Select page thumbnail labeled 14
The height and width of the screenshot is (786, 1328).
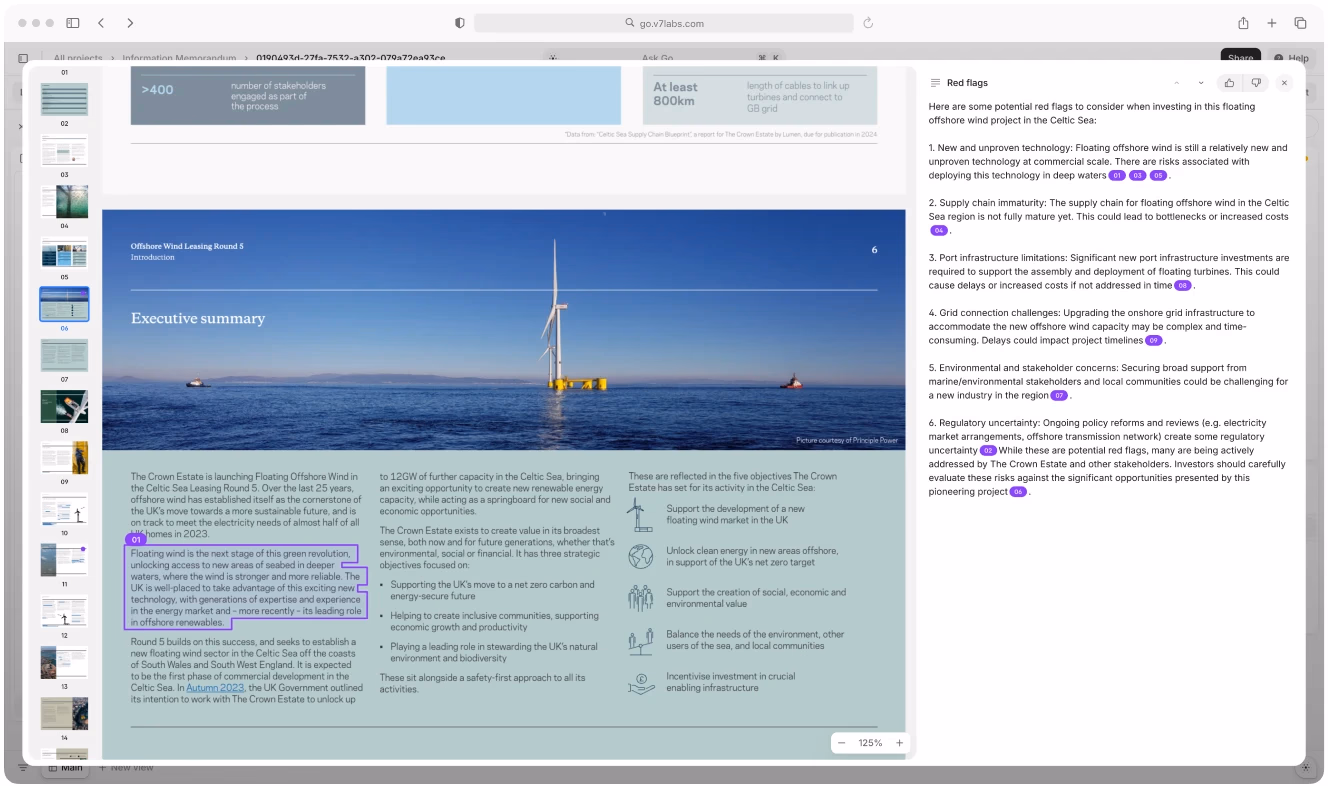(x=64, y=713)
